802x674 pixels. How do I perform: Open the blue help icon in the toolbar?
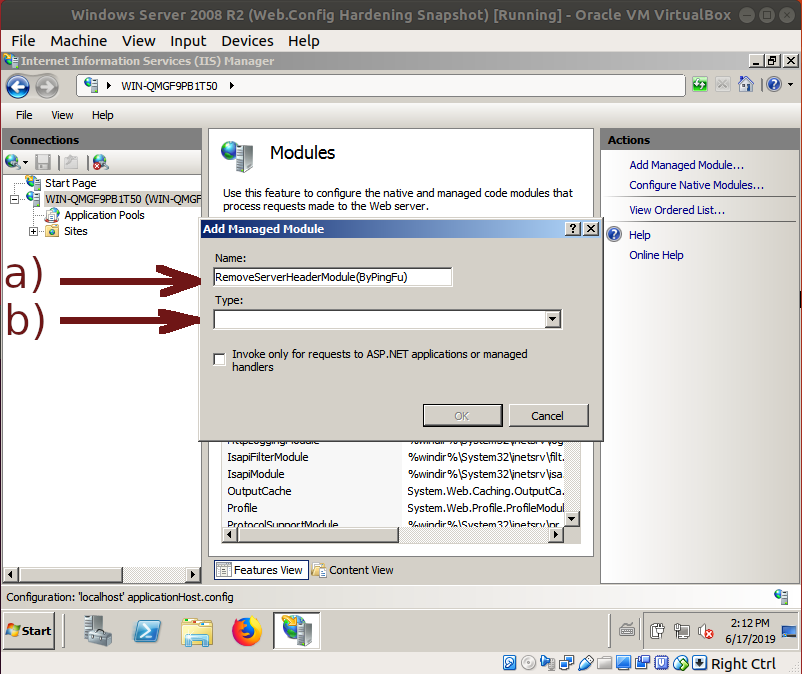(774, 84)
